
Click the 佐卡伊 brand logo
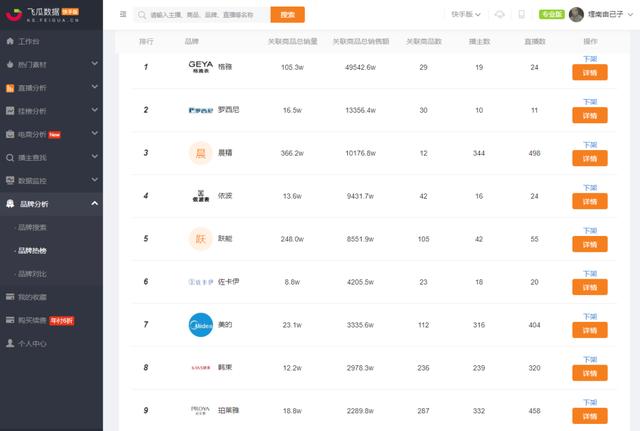[200, 282]
